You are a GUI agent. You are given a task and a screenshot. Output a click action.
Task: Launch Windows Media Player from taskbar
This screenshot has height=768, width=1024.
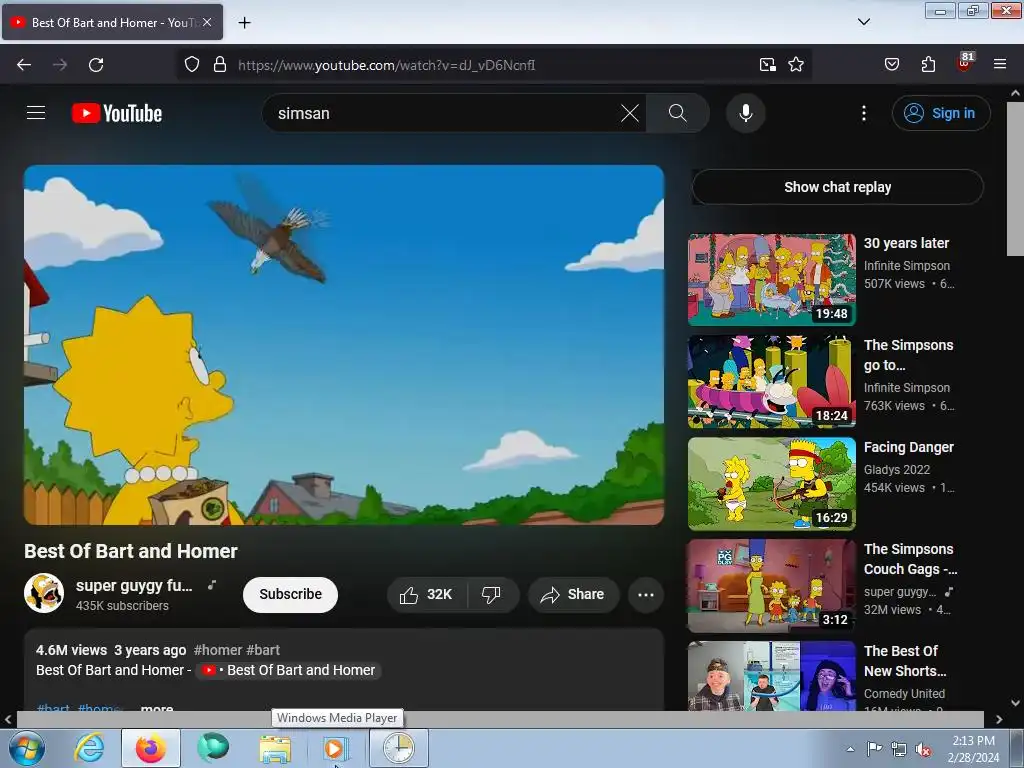click(x=336, y=748)
